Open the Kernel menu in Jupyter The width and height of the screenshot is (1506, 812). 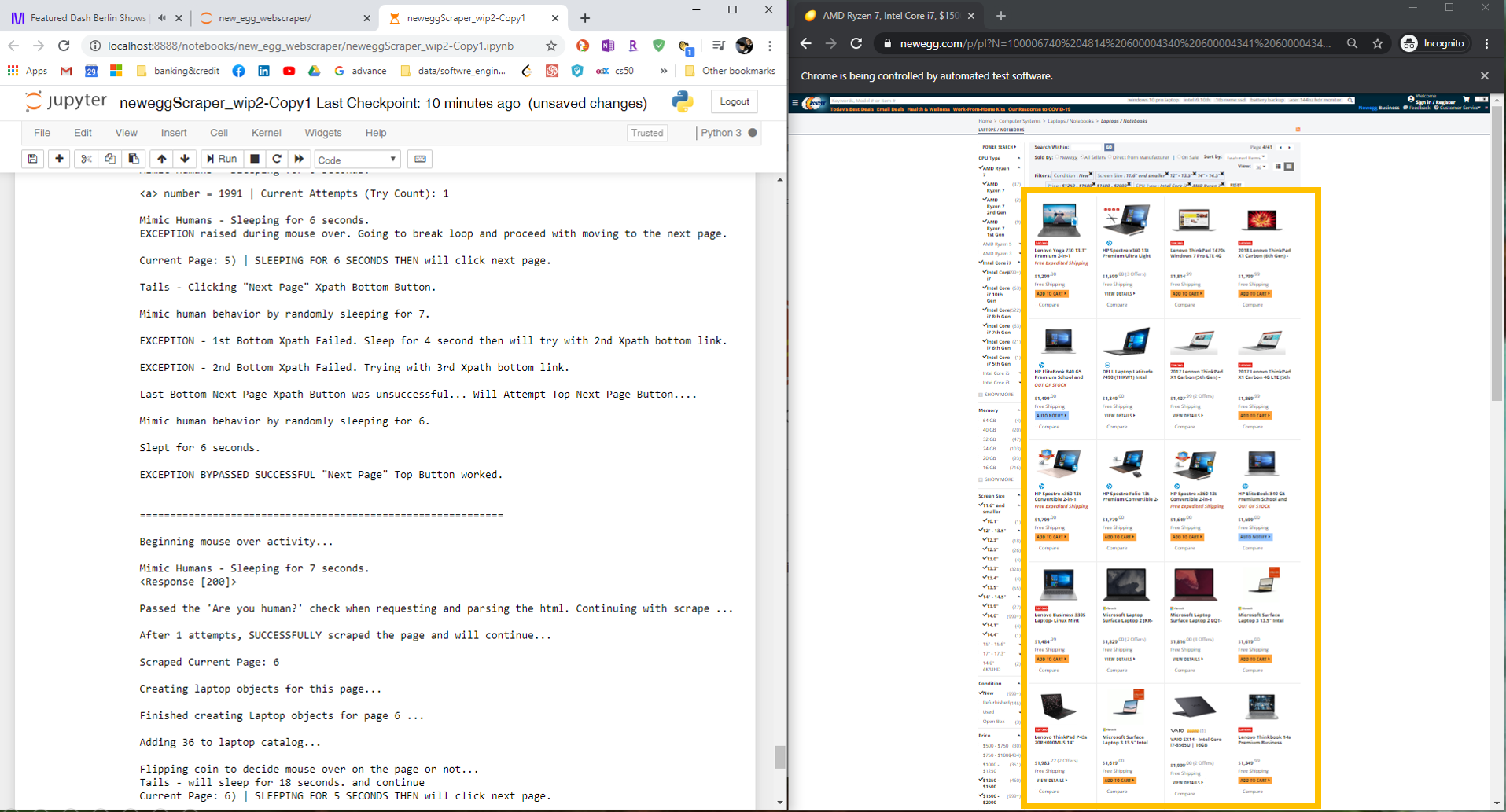266,133
